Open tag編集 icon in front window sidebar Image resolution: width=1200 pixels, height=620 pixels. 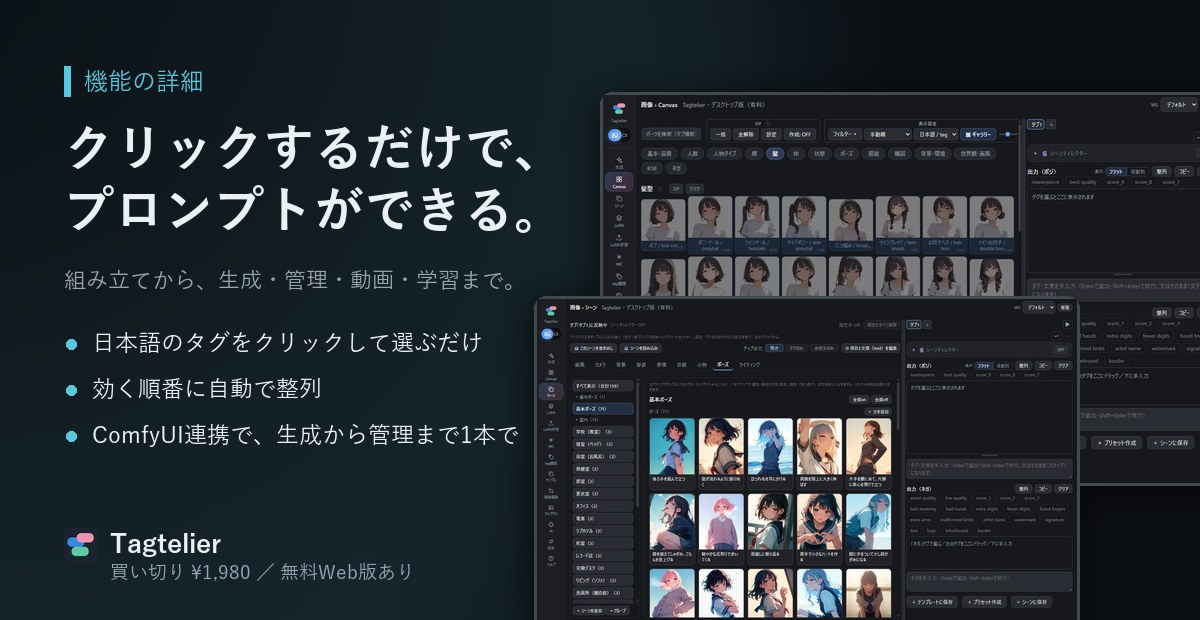pyautogui.click(x=551, y=458)
